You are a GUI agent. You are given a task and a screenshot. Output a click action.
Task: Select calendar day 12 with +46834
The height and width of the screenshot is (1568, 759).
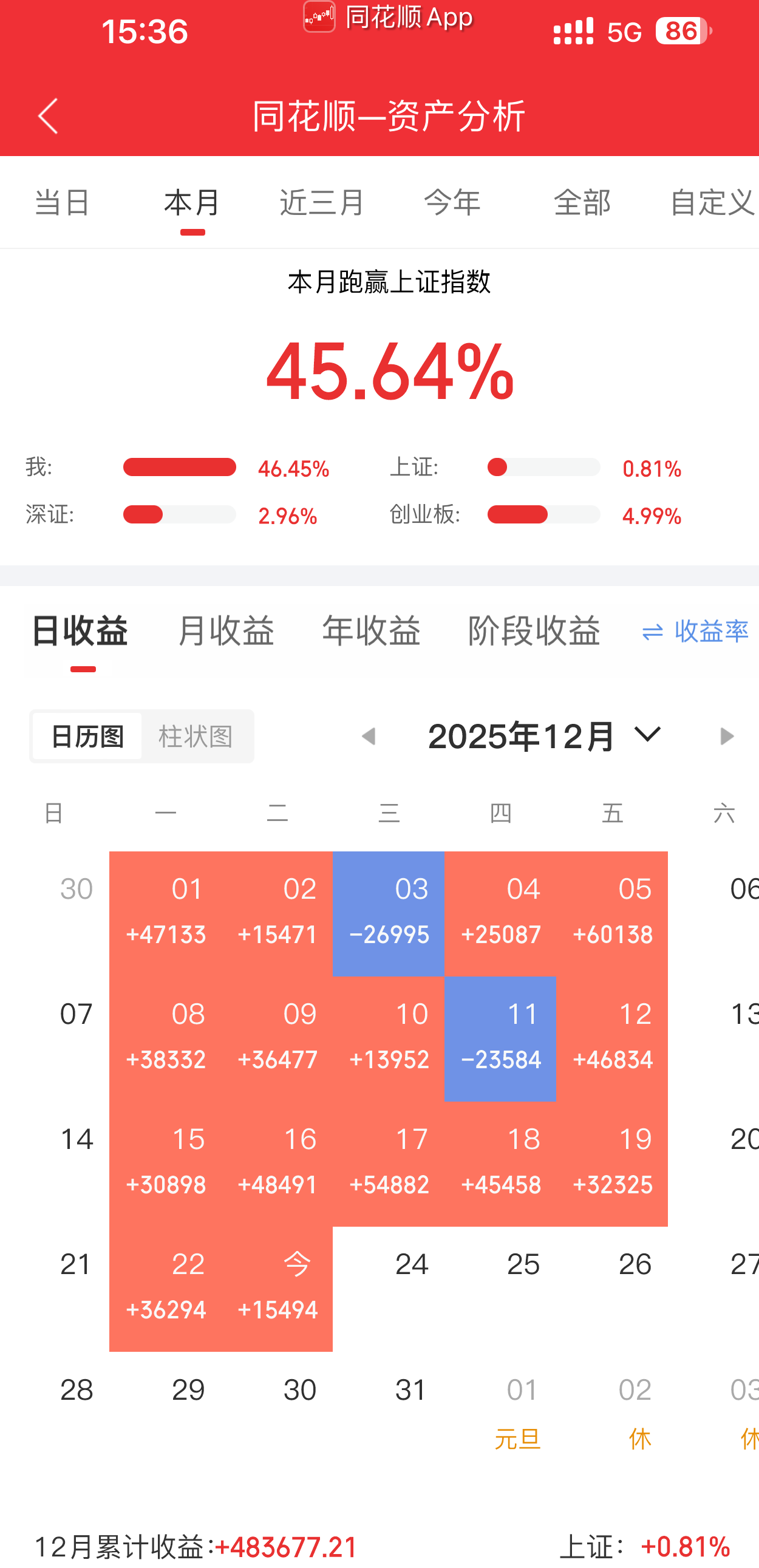(612, 1038)
